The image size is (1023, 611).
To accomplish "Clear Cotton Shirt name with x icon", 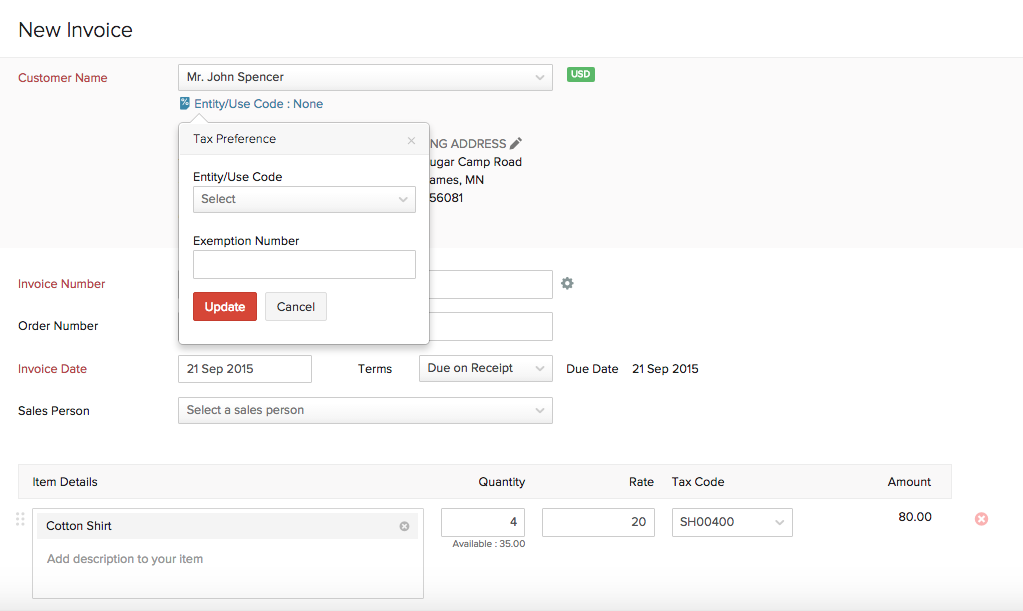I will coord(404,525).
